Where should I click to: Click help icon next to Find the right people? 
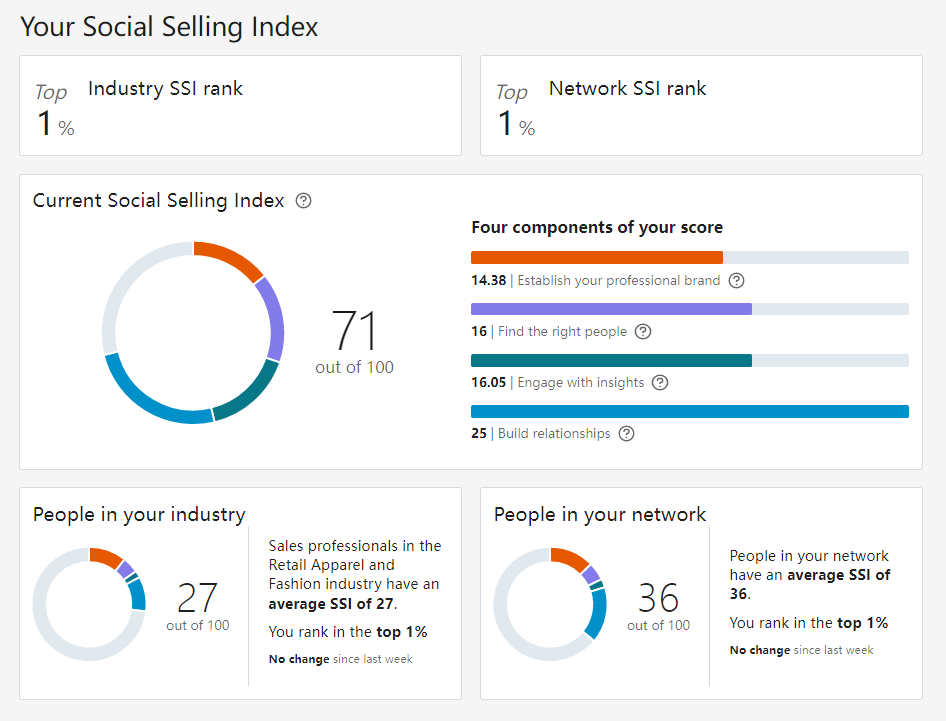[x=643, y=332]
